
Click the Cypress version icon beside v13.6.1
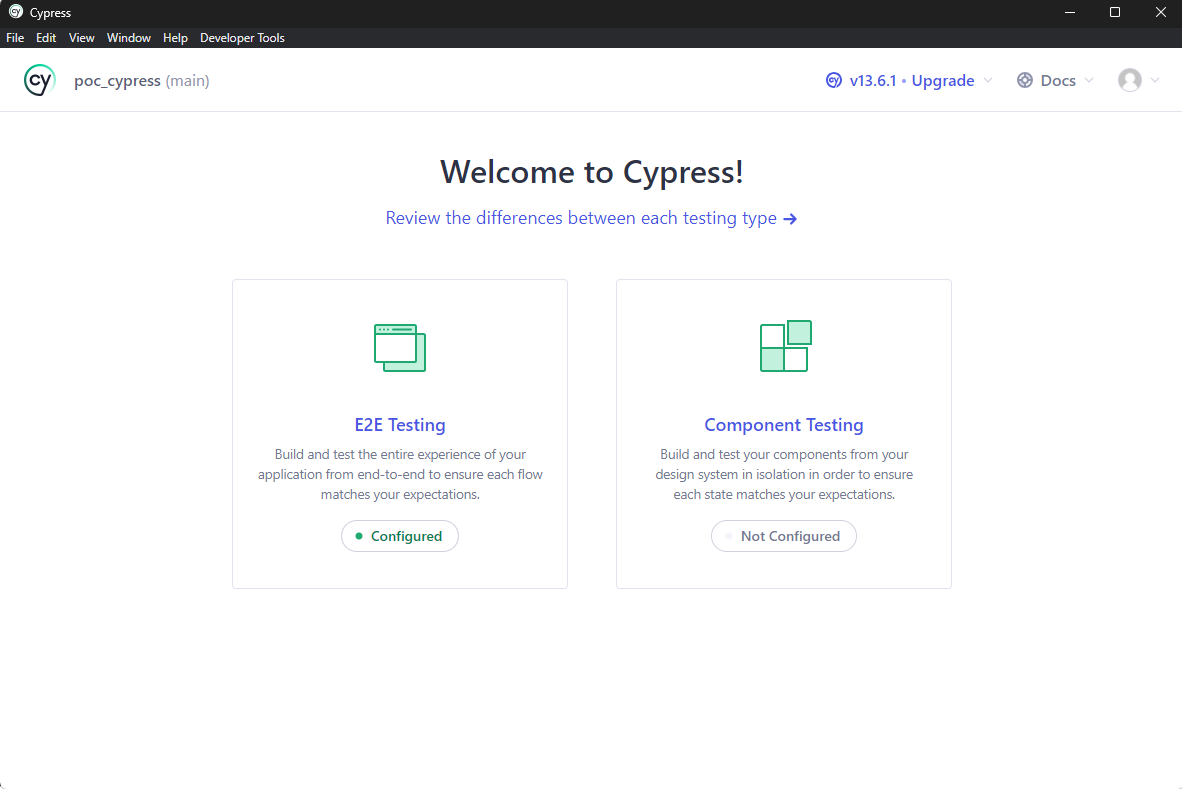pyautogui.click(x=833, y=81)
